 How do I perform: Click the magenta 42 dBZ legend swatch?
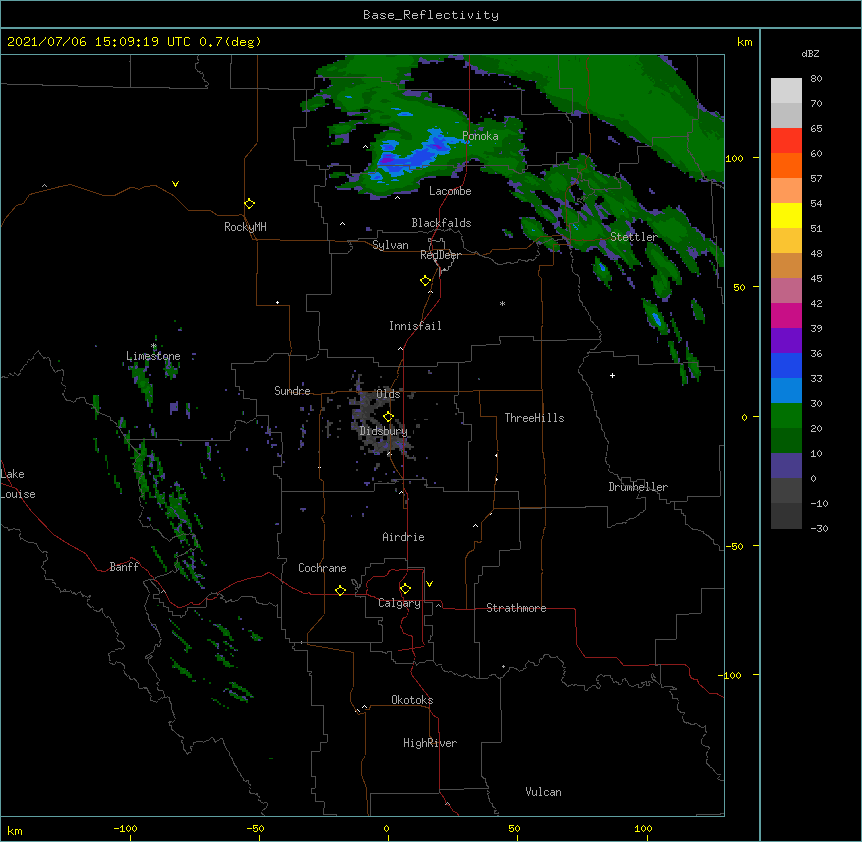(x=786, y=315)
